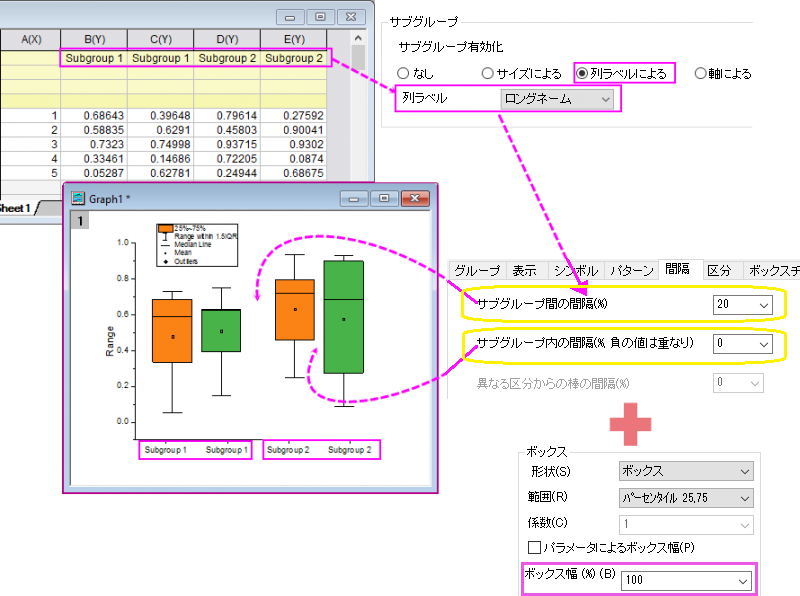This screenshot has height=596, width=800.
Task: Click the Graph1 window title bar icon
Action: 77,198
